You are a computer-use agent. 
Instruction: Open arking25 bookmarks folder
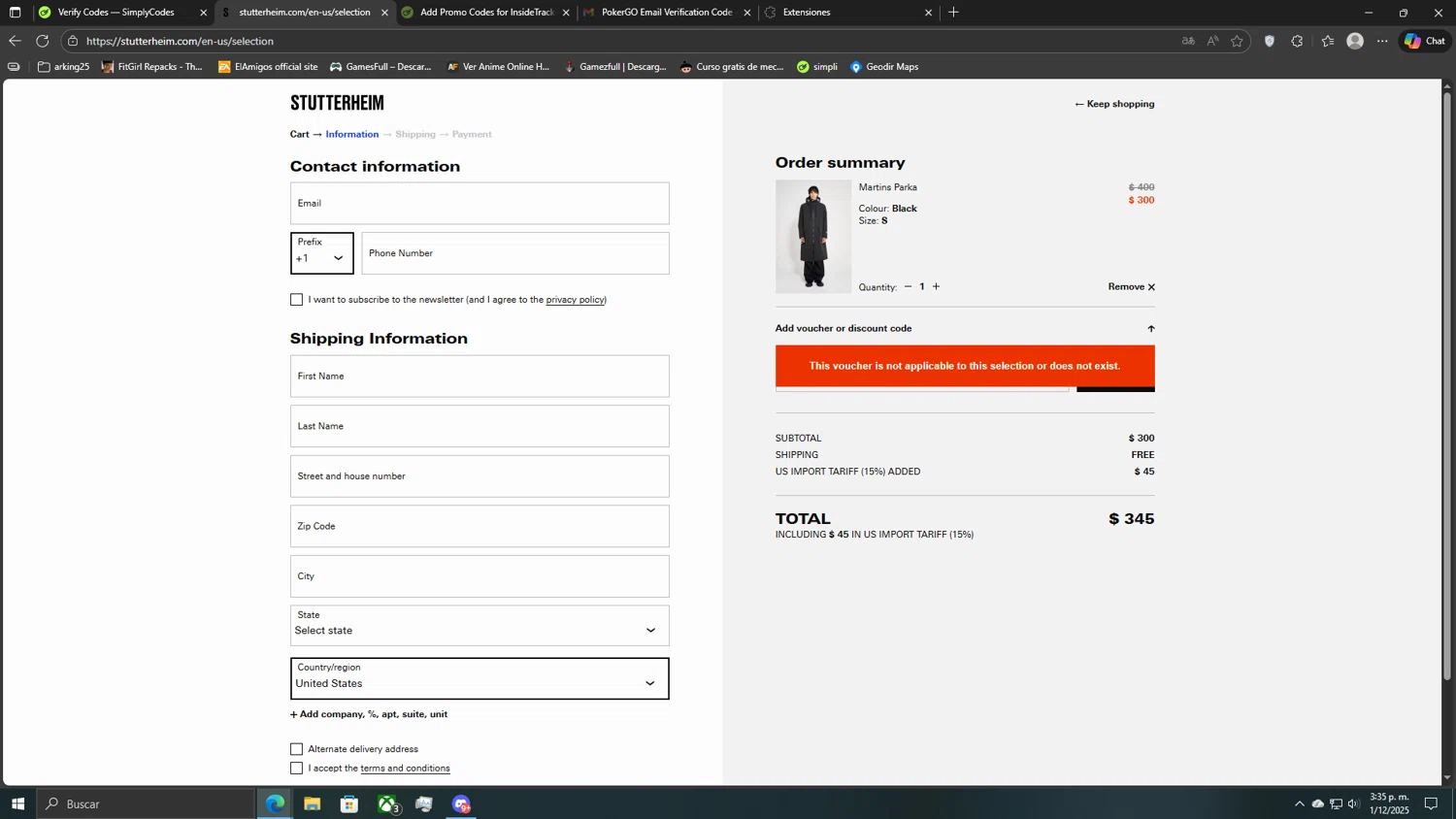(63, 67)
